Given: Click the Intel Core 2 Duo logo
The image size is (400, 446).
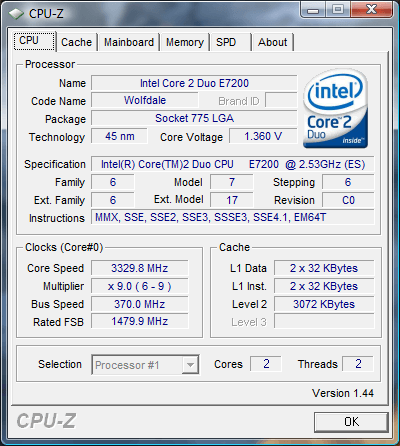Looking at the screenshot, I should click(336, 109).
